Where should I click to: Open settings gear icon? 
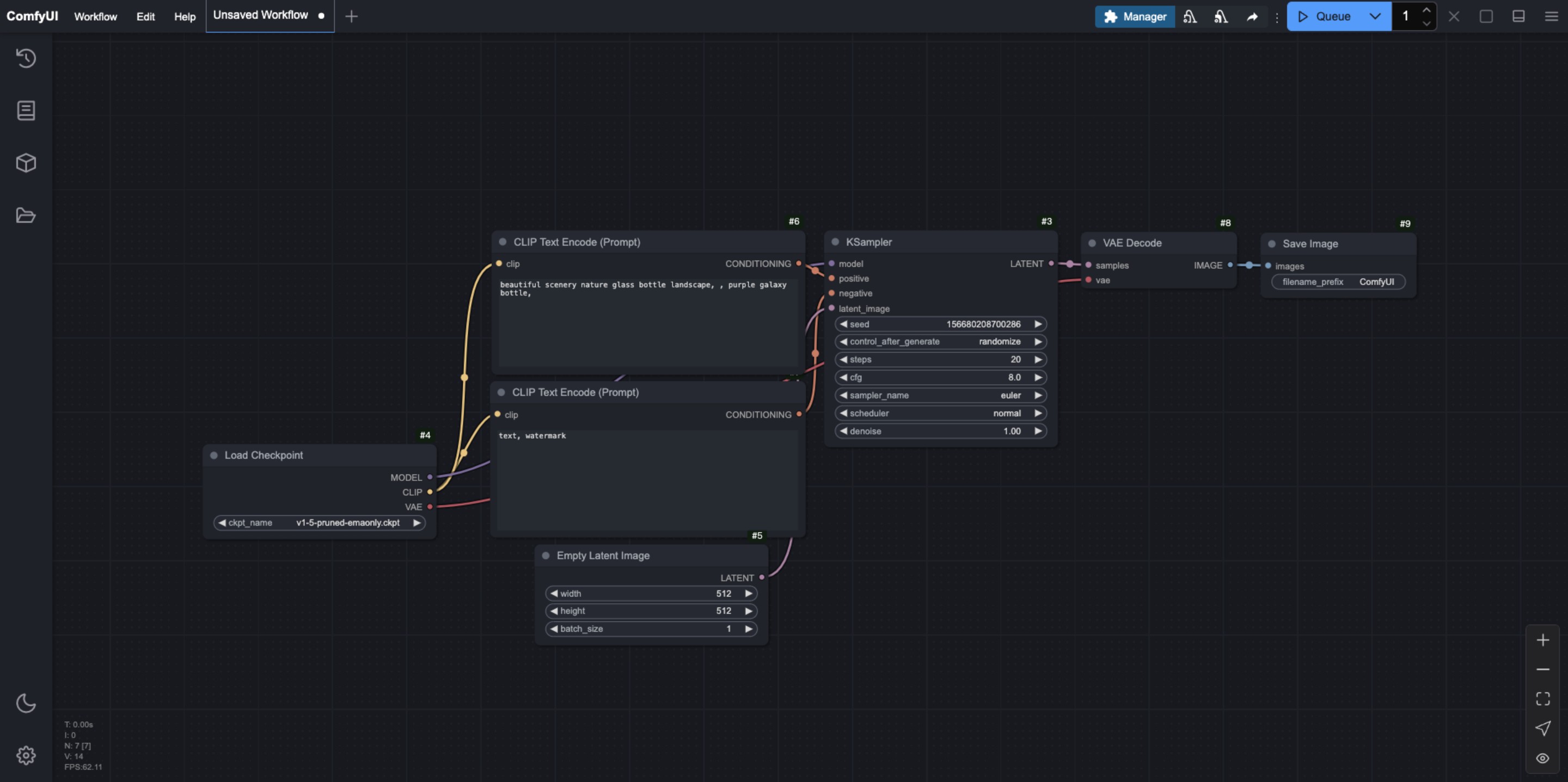pyautogui.click(x=26, y=755)
